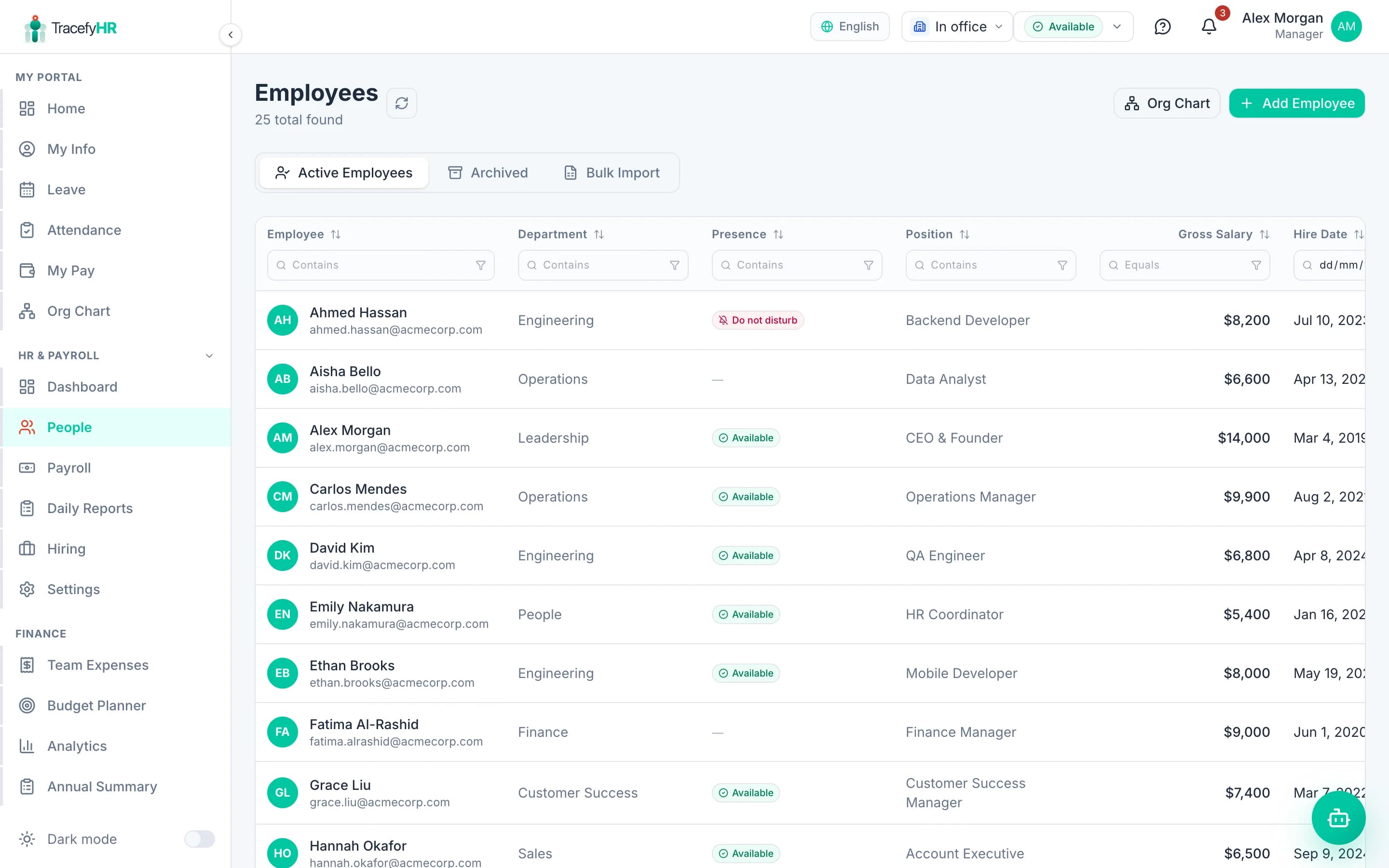The width and height of the screenshot is (1389, 868).
Task: Click the Add Employee button
Action: [x=1296, y=103]
